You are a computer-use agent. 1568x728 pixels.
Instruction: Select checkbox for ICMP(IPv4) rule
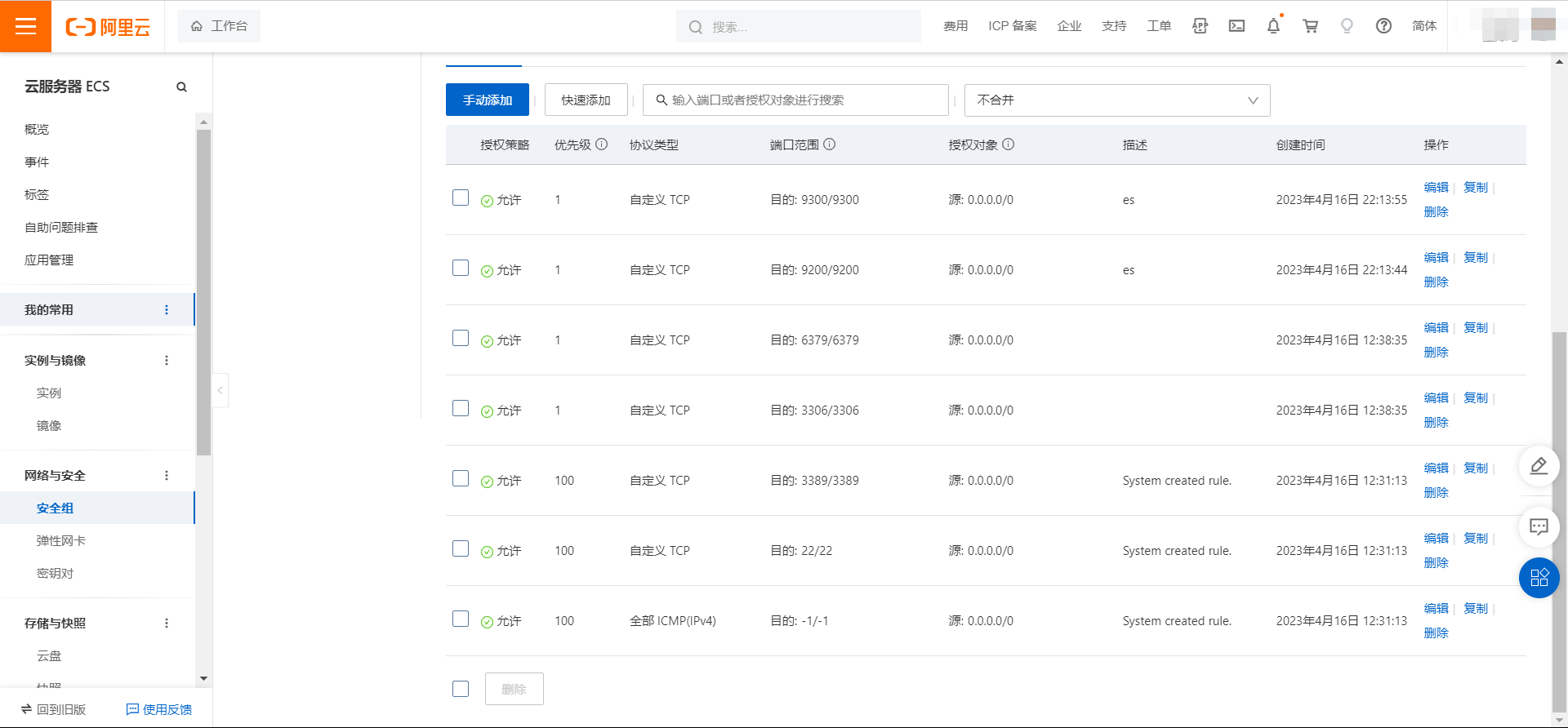tap(461, 619)
